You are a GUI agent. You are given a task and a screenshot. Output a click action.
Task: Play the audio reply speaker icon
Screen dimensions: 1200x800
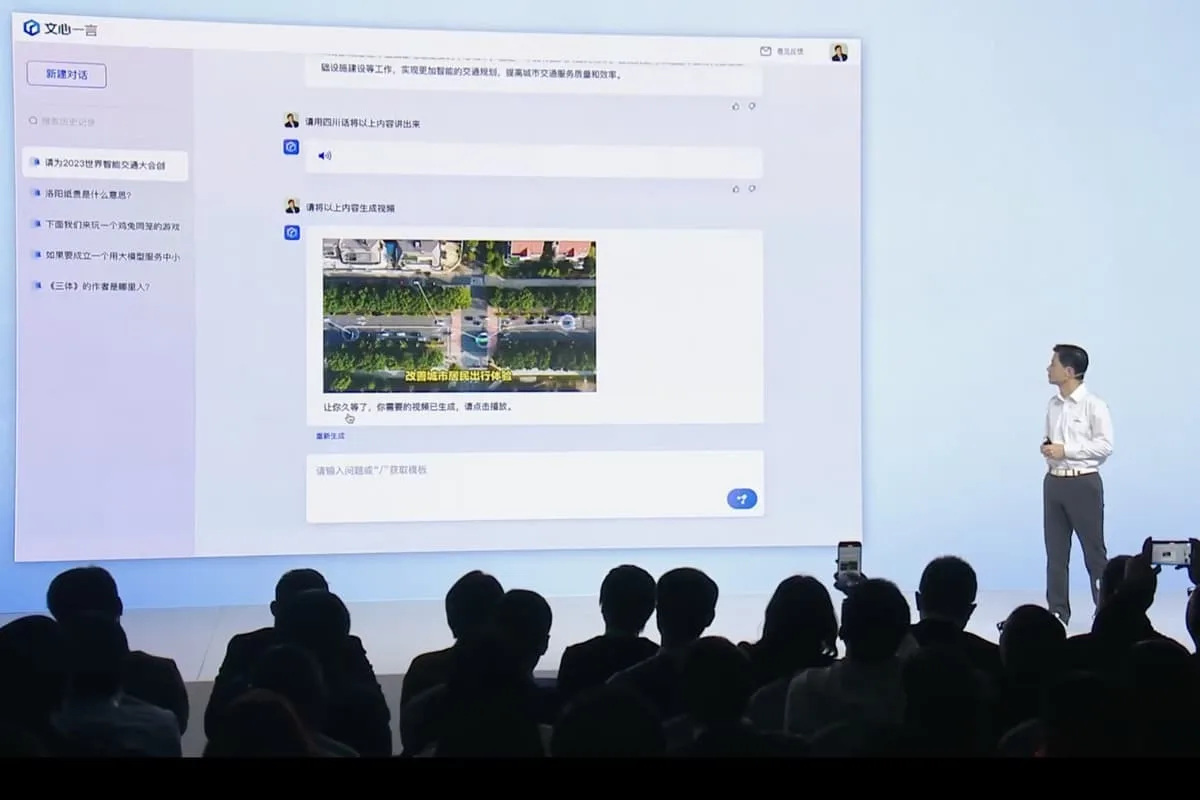324,155
